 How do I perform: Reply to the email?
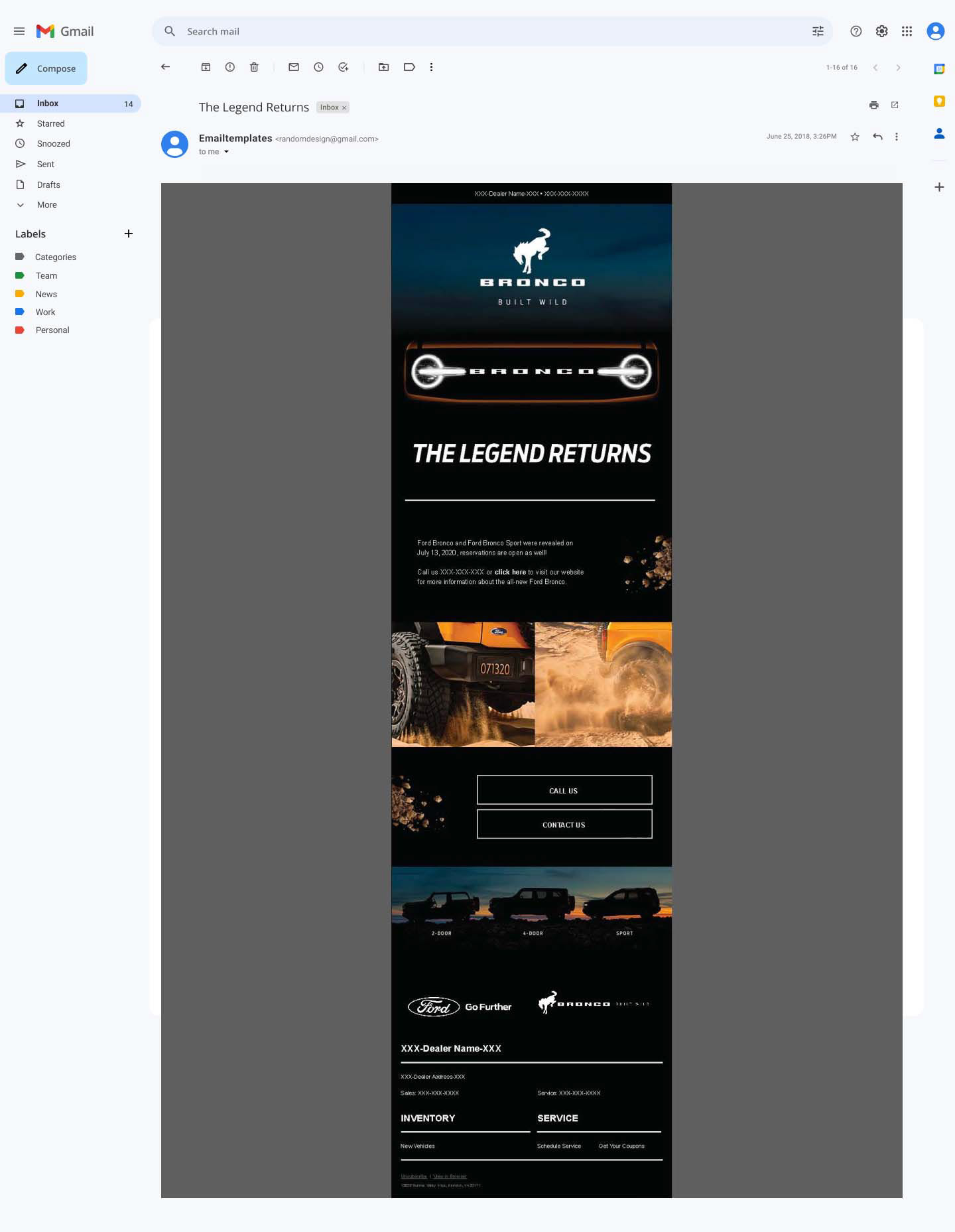[x=878, y=137]
